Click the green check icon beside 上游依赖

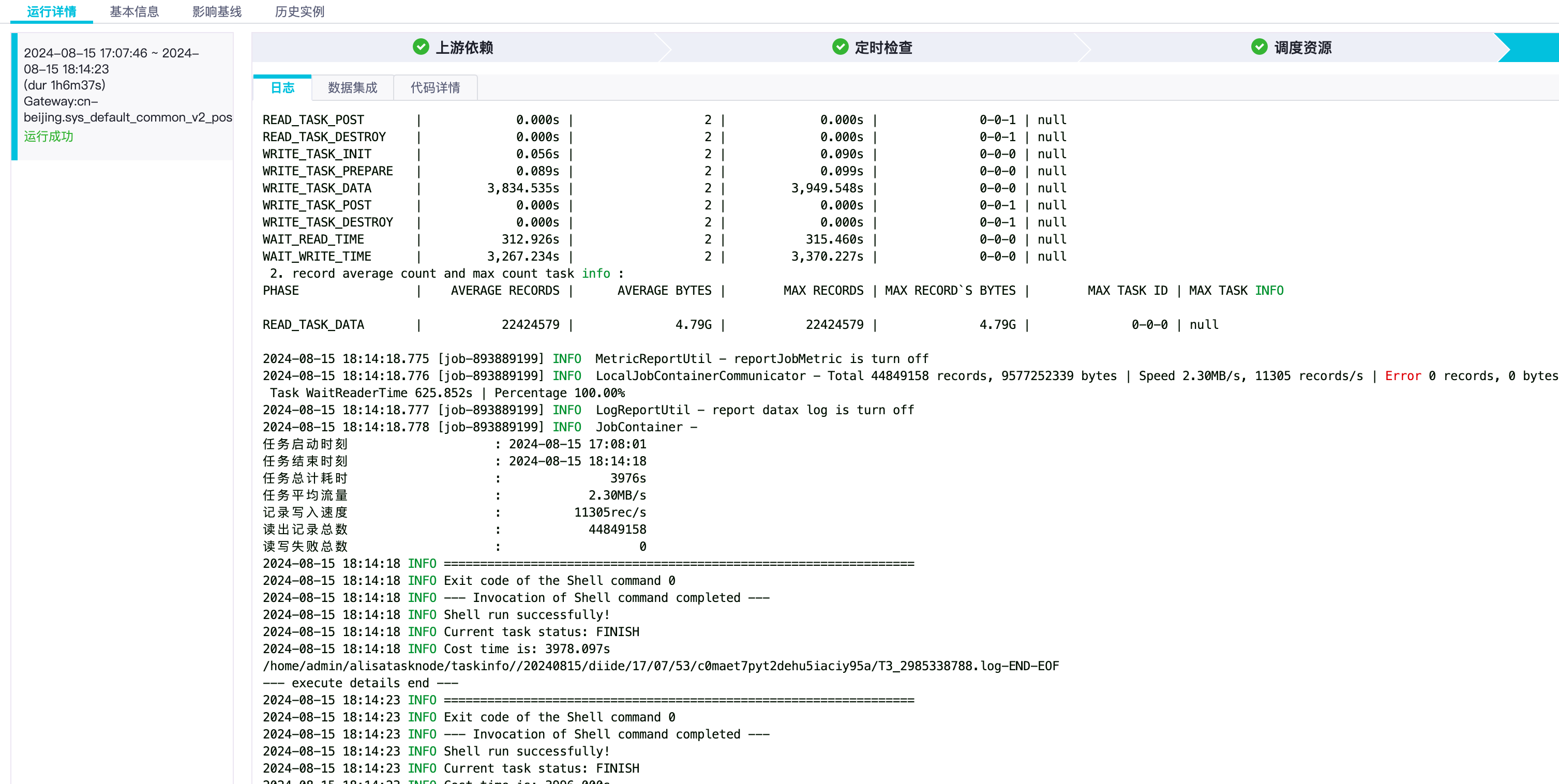pyautogui.click(x=421, y=47)
